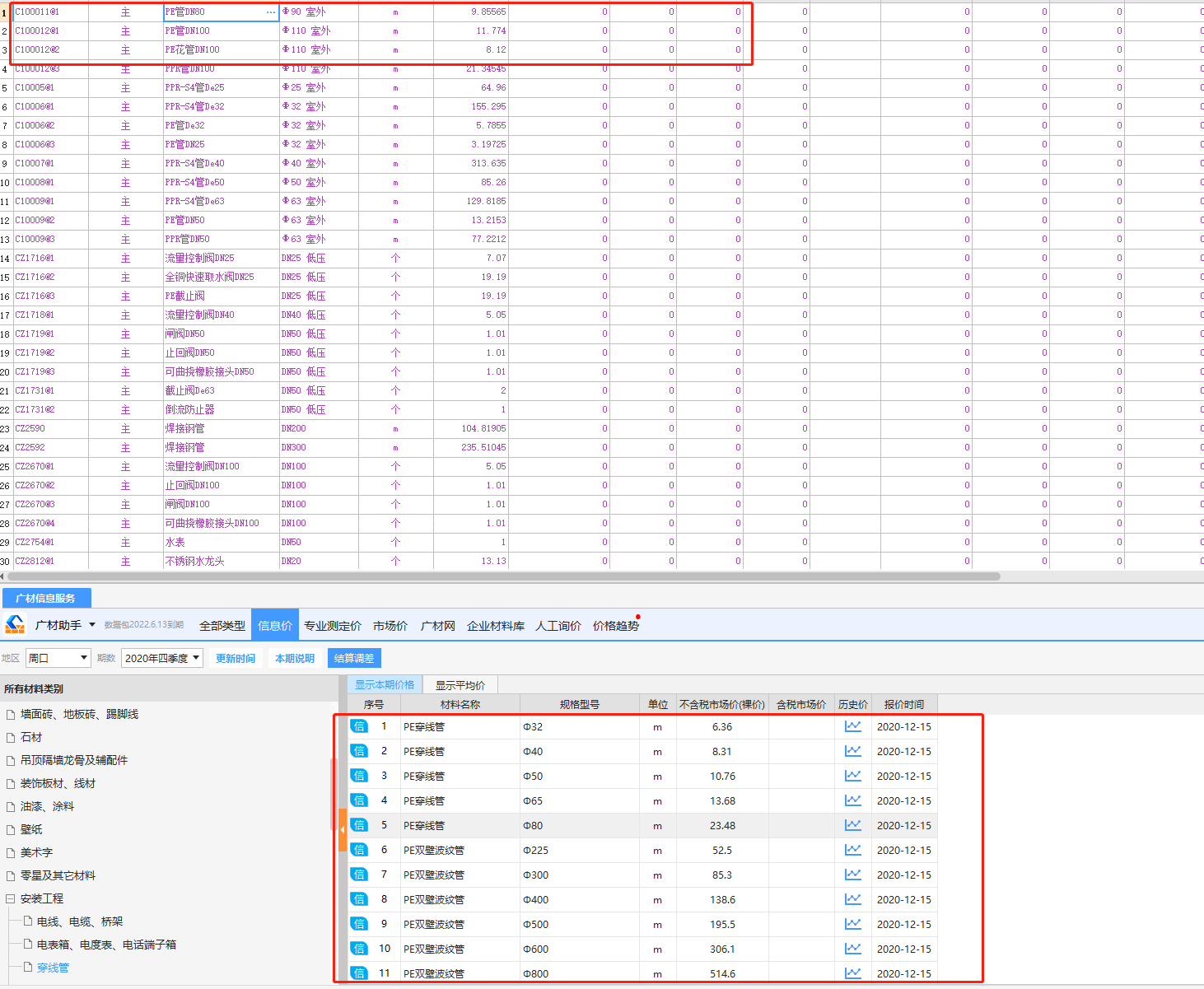Click the 更新时间 button
This screenshot has height=989, width=1204.
[x=236, y=658]
